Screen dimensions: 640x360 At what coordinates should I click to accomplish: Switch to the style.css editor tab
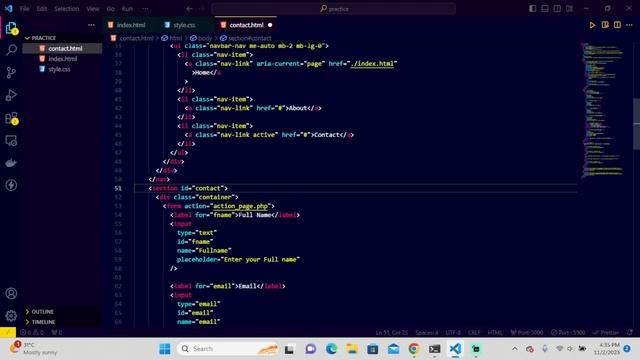click(184, 25)
